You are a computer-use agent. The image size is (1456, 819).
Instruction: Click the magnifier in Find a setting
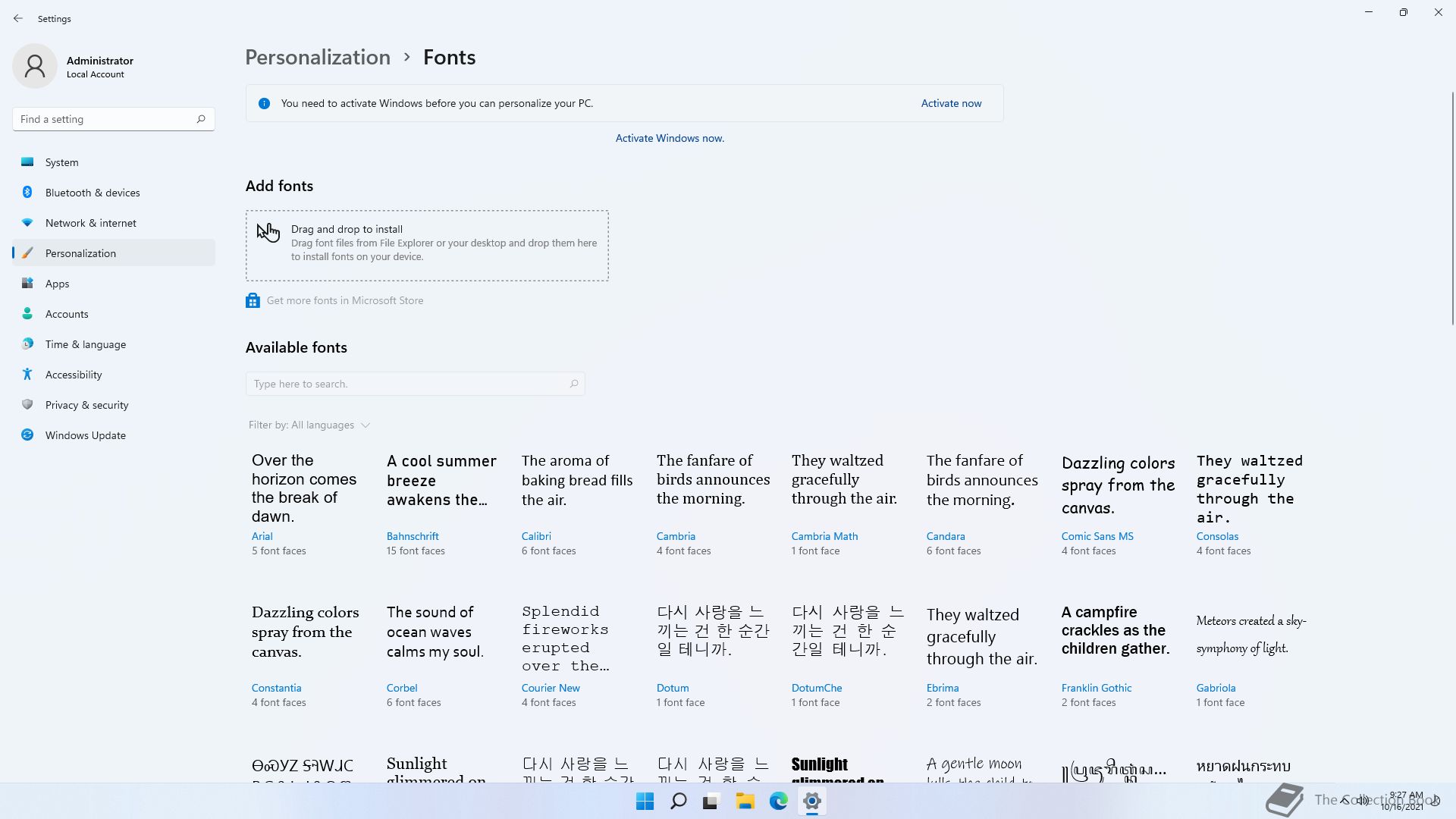(201, 119)
